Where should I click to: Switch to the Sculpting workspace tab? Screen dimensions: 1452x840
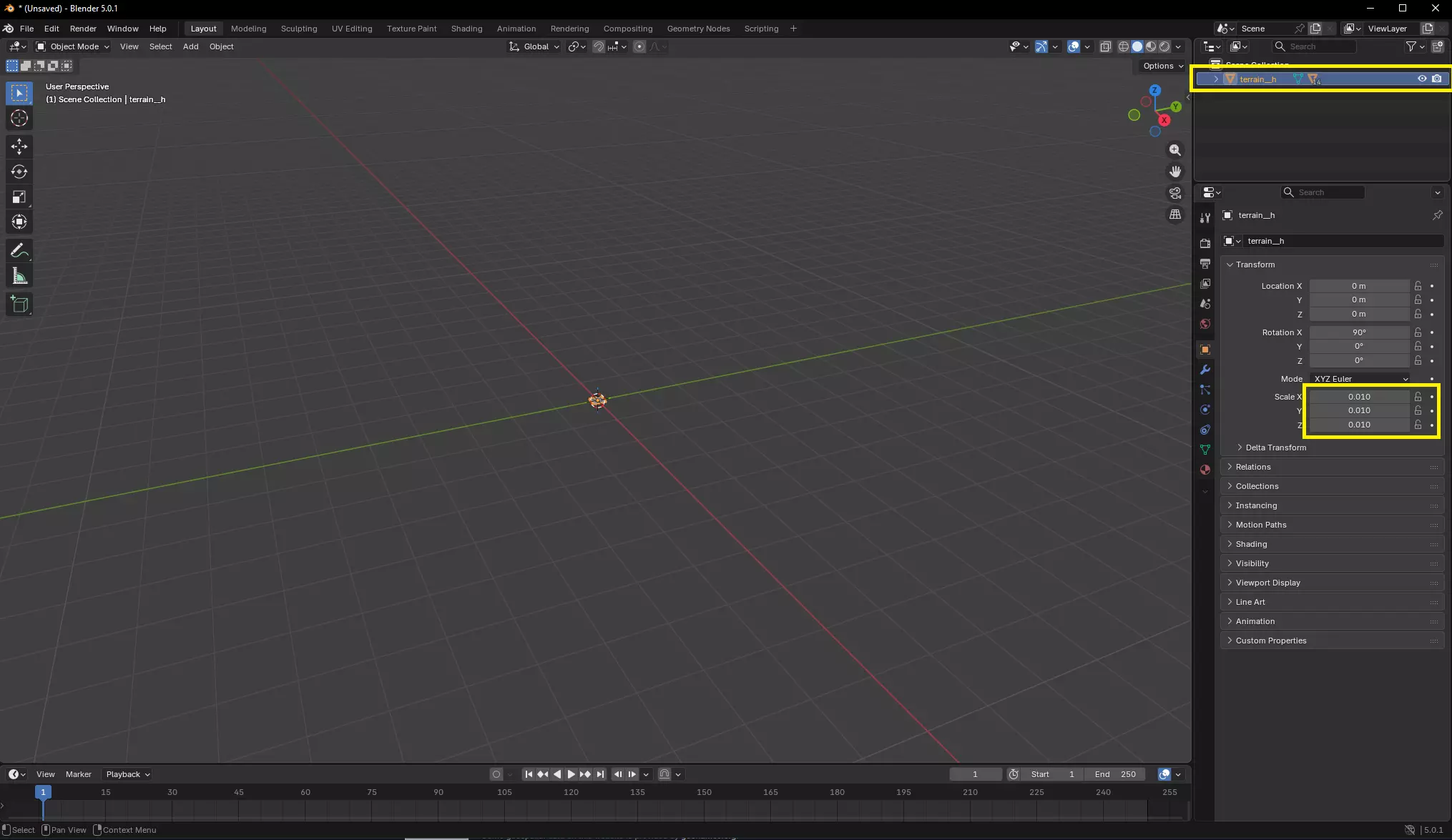pos(298,29)
